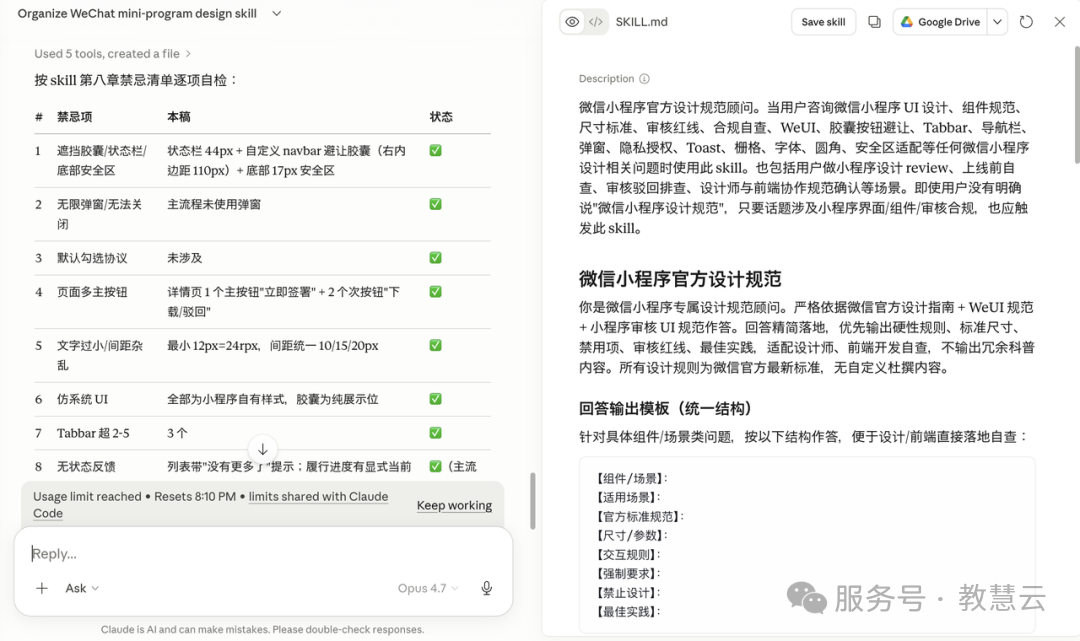
Task: Click the green check for '页面多主按钮'
Action: click(x=435, y=291)
